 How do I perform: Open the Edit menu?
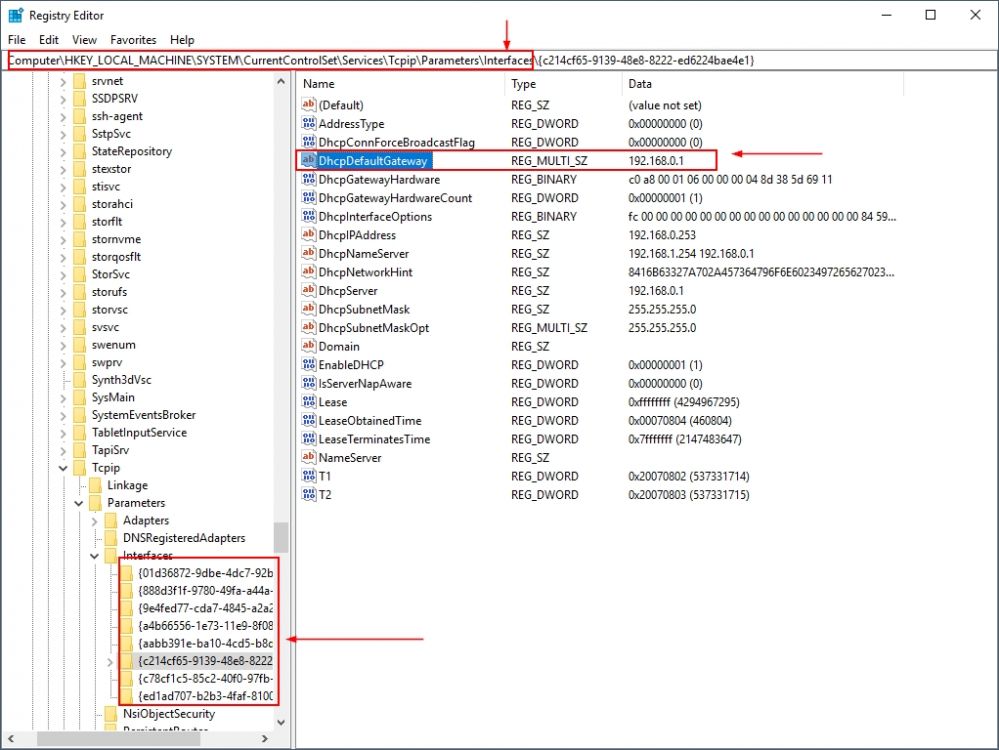coord(47,40)
